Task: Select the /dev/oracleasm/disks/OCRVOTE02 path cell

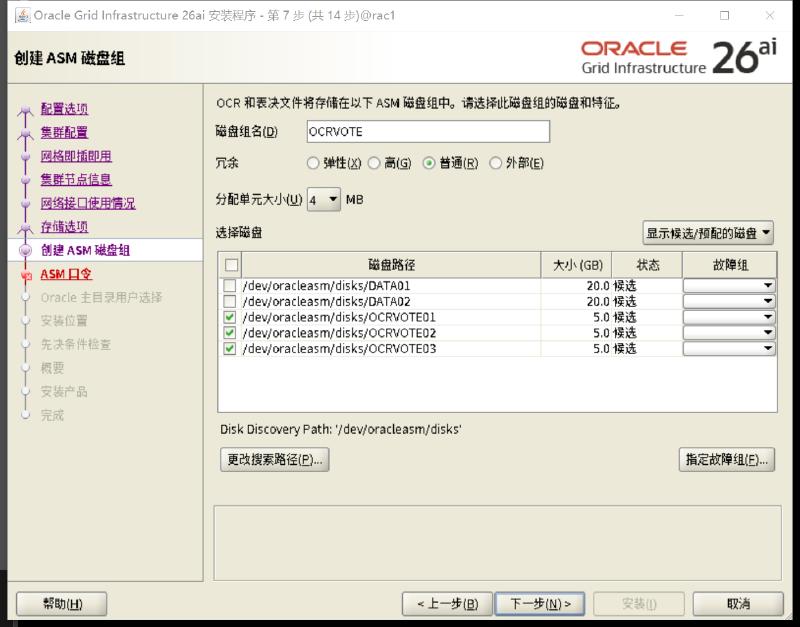Action: [391, 333]
